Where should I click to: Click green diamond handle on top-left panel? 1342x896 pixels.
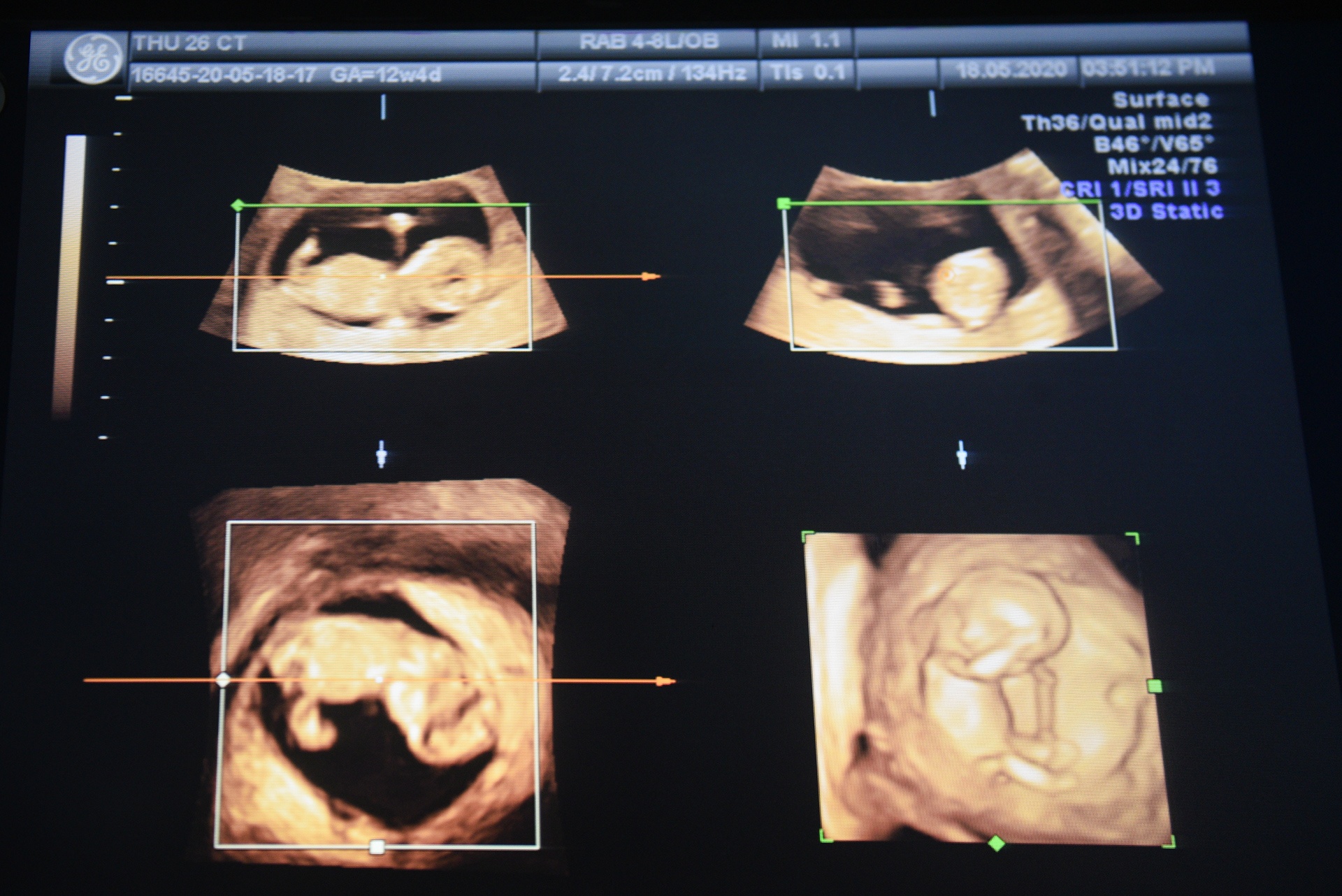point(238,205)
